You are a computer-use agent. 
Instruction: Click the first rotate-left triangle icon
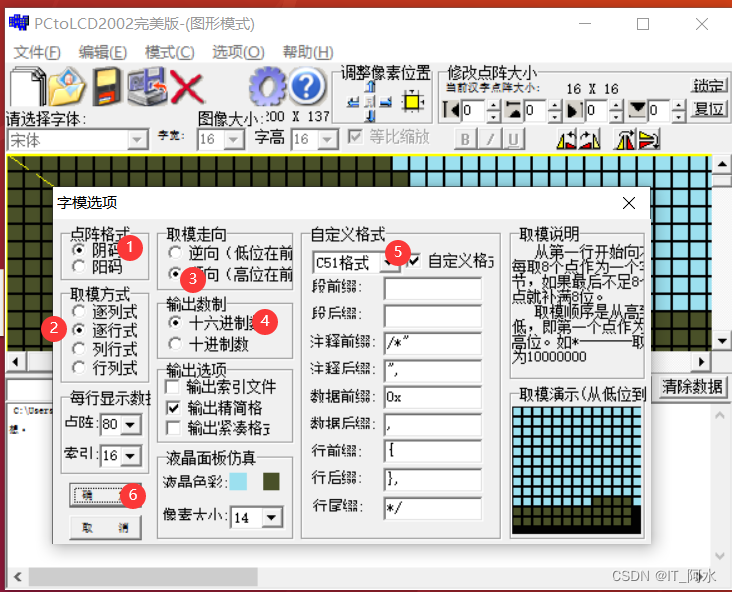(566, 140)
